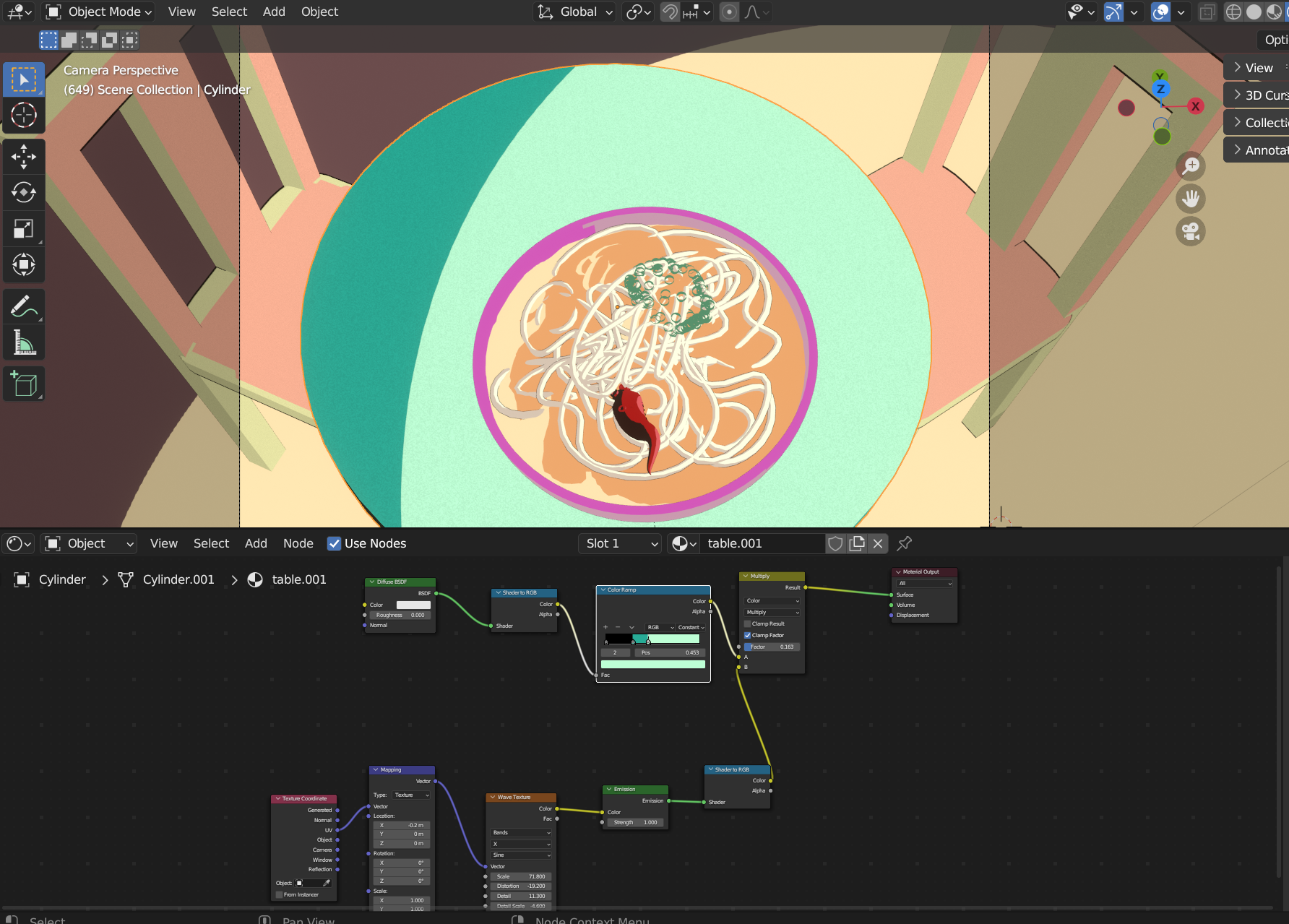Open the Object Mode dropdown
Viewport: 1289px width, 924px height.
[100, 12]
